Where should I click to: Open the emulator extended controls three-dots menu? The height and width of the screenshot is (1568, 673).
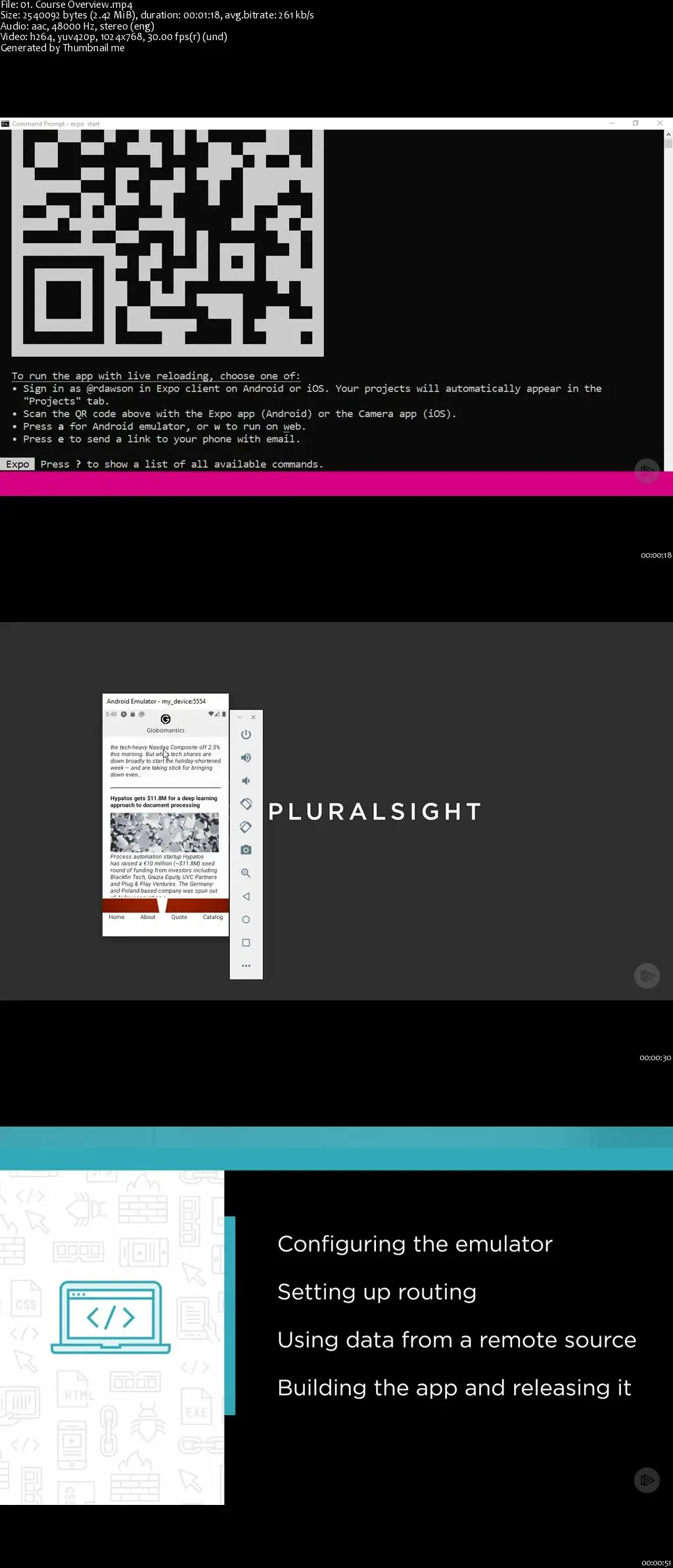click(246, 966)
